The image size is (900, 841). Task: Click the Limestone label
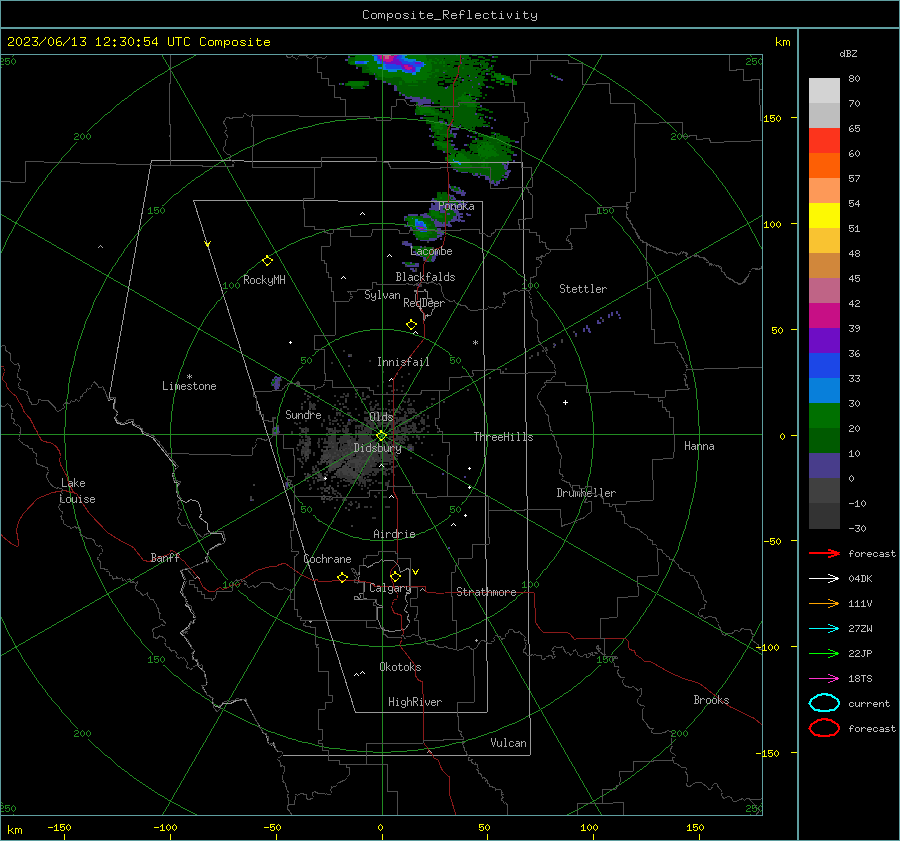[189, 386]
